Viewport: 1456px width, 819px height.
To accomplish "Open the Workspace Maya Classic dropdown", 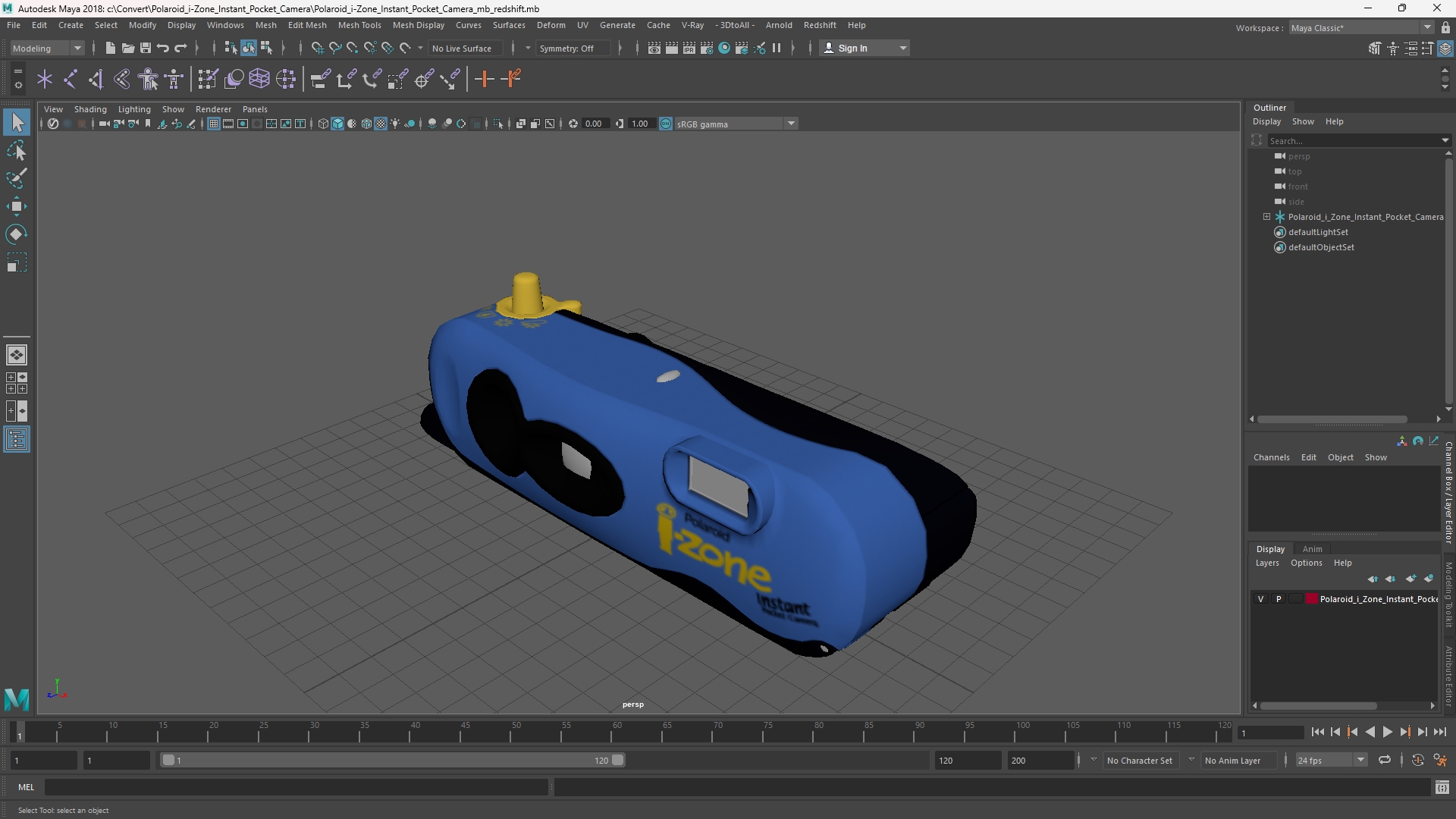I will (x=1361, y=27).
